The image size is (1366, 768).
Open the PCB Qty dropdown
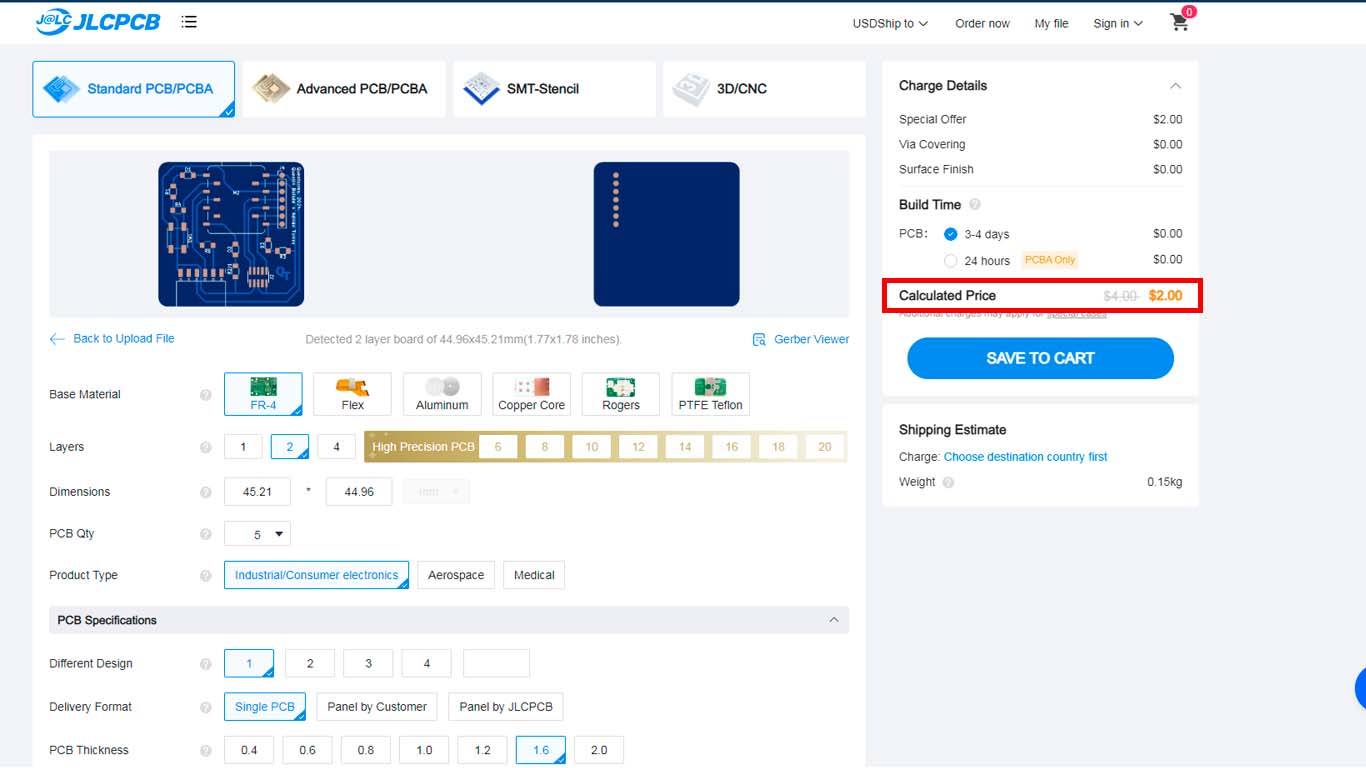pyautogui.click(x=257, y=534)
